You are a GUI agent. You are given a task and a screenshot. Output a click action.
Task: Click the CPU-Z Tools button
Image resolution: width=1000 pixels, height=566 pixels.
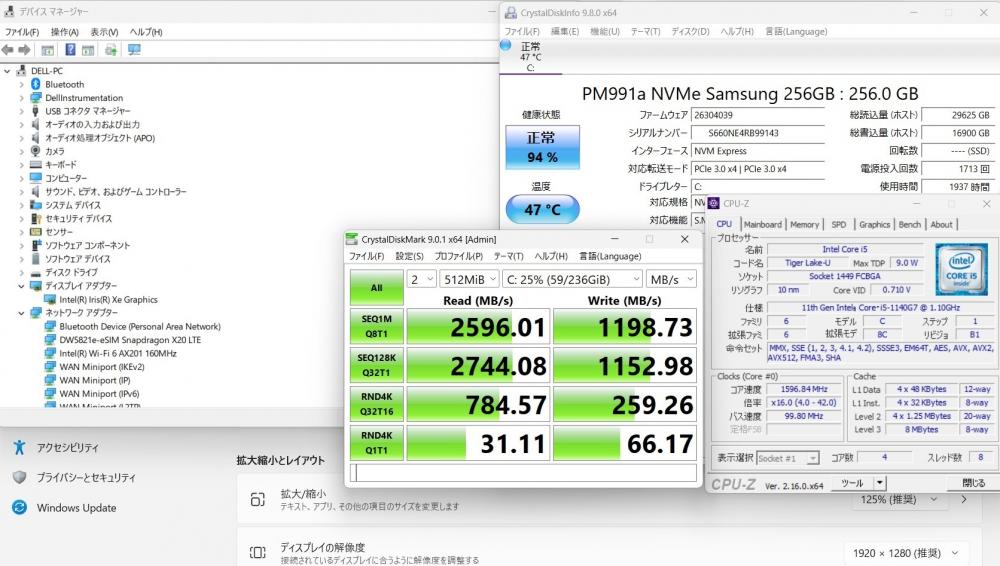coord(852,483)
